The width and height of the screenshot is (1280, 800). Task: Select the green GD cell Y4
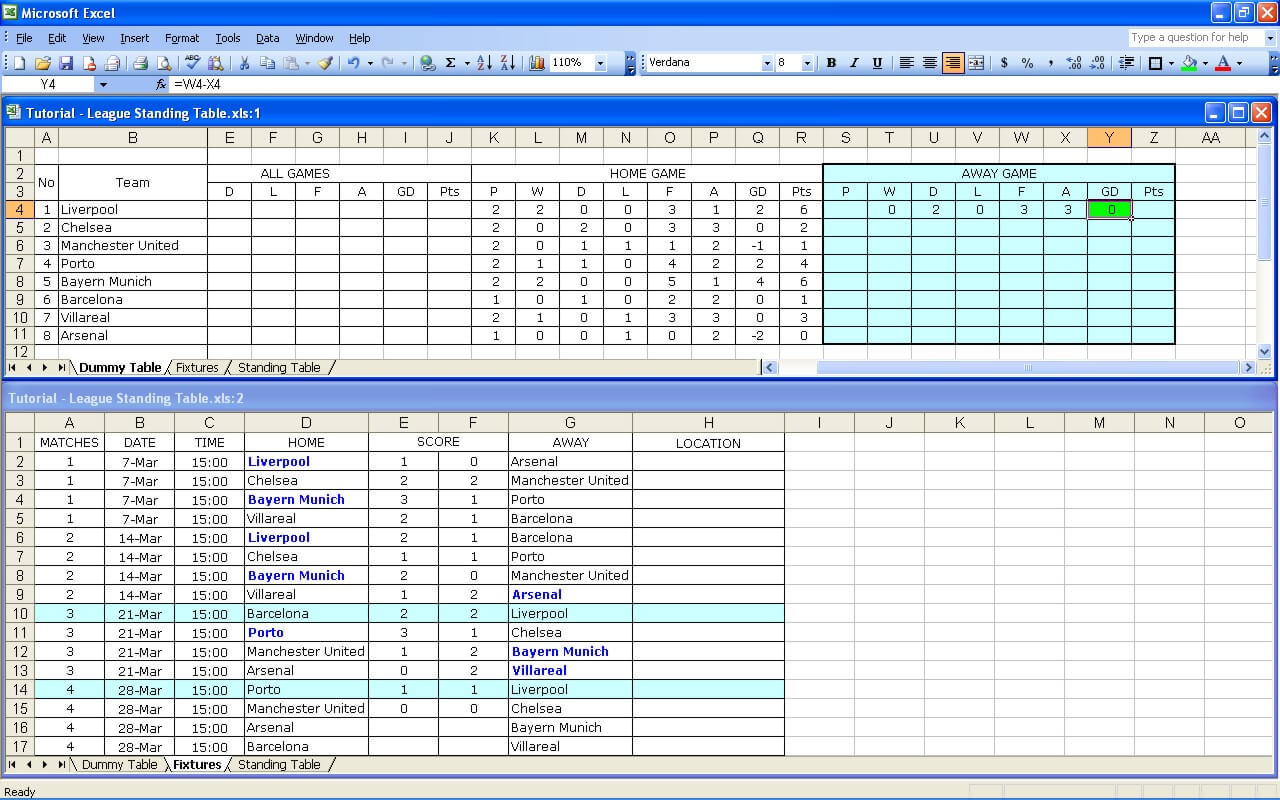coord(1109,210)
